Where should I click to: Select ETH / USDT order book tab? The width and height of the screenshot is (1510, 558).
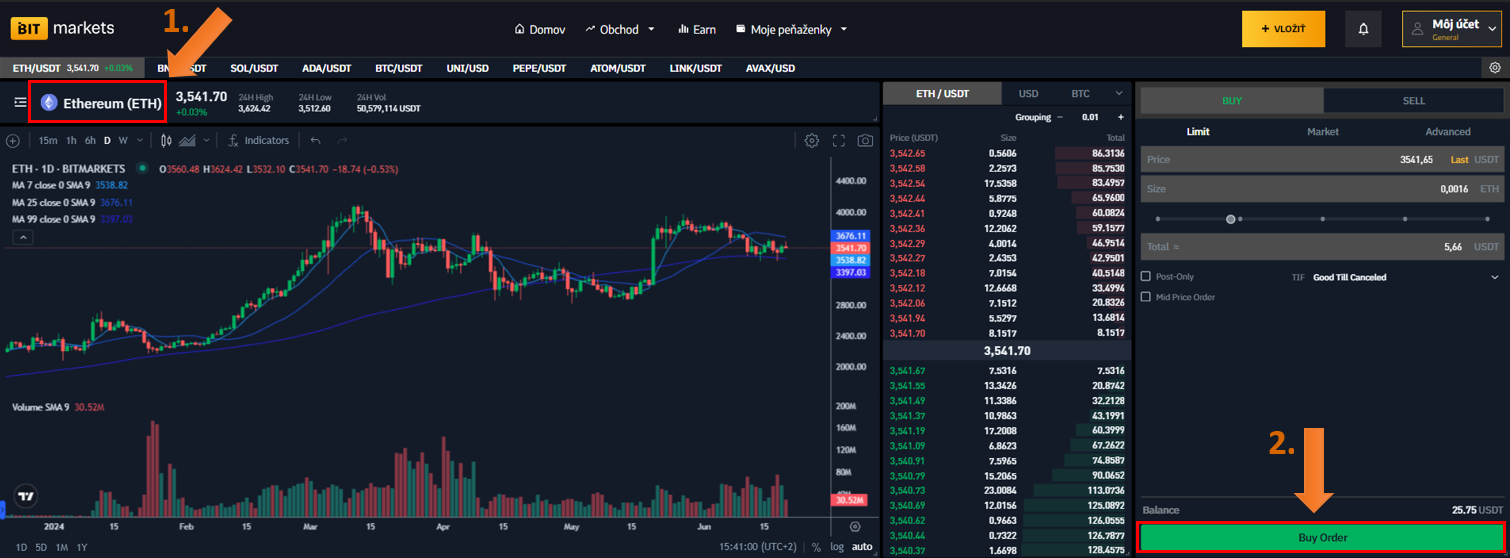pyautogui.click(x=942, y=94)
